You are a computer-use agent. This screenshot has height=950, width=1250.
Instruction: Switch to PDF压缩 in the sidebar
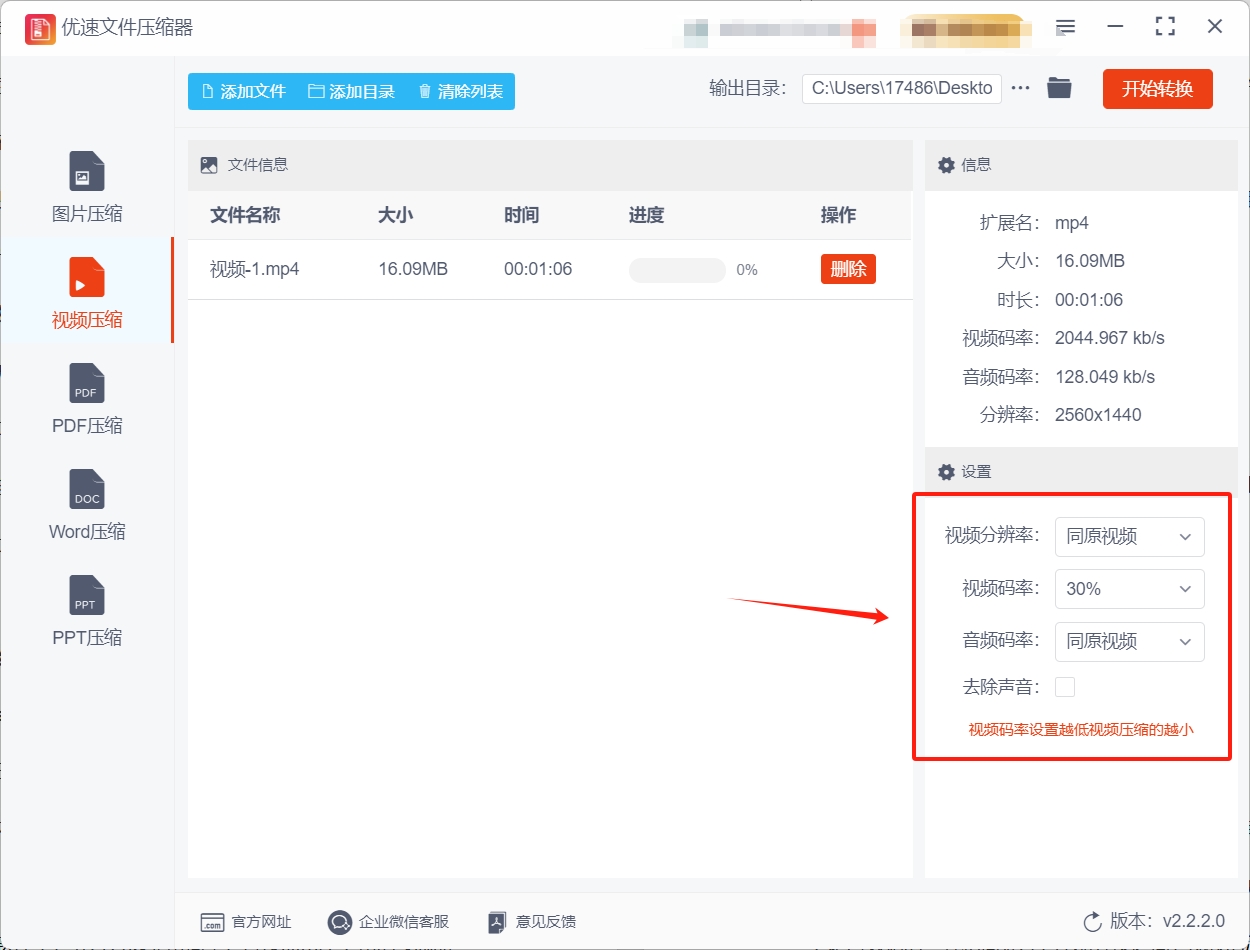87,399
